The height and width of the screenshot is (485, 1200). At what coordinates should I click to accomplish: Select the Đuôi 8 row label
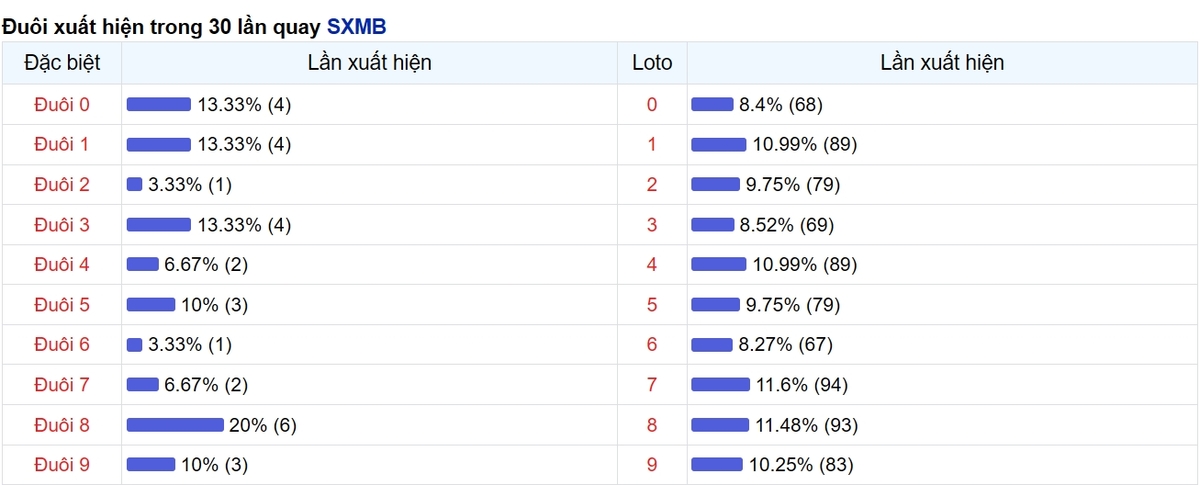pyautogui.click(x=61, y=425)
